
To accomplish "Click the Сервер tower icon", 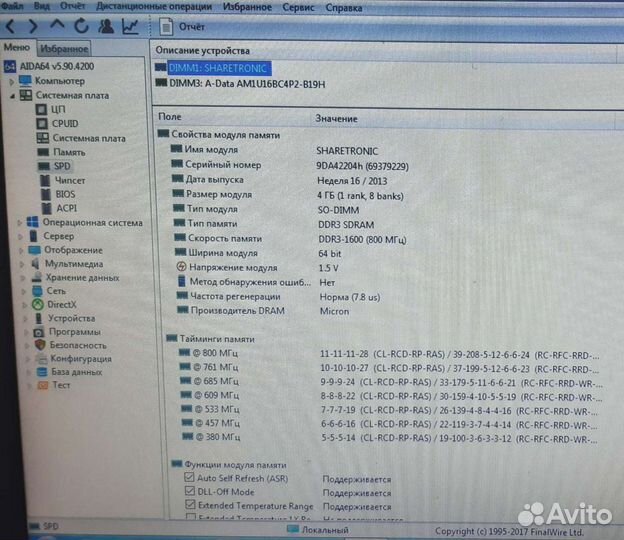I will [x=34, y=236].
